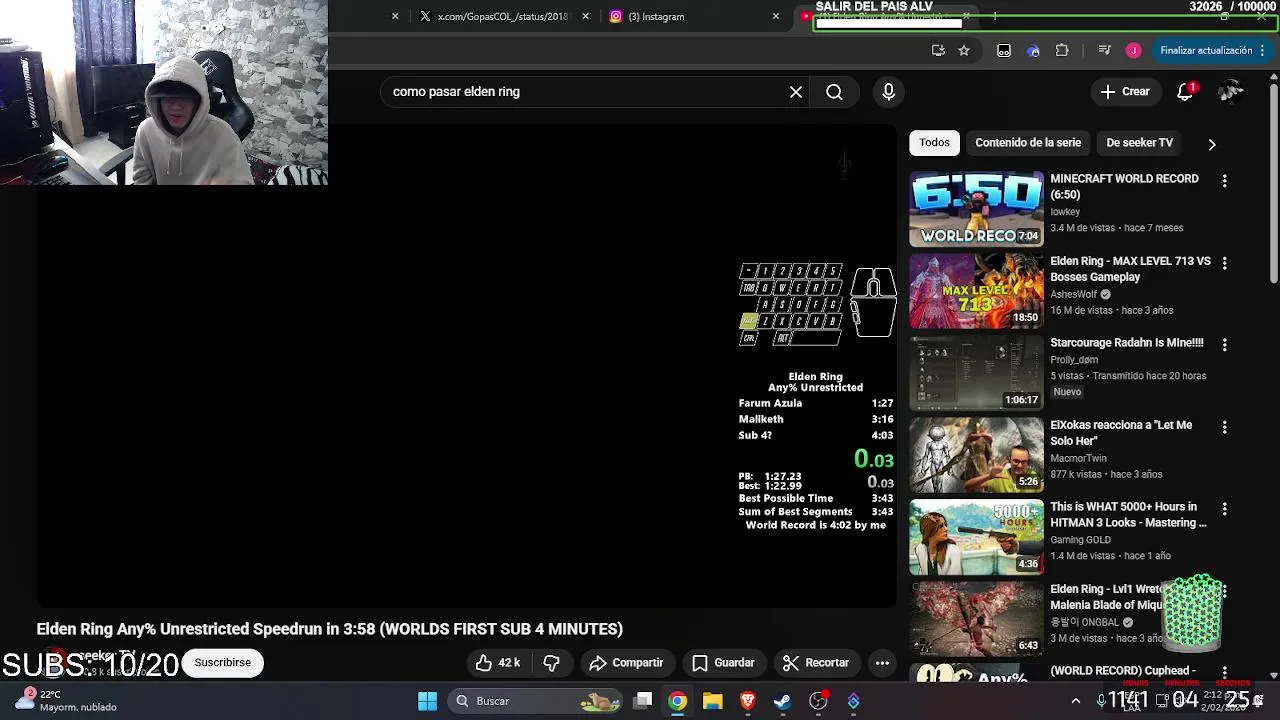Viewport: 1280px width, 720px height.
Task: Click channel name Prolly_døm
Action: [x=1074, y=360]
